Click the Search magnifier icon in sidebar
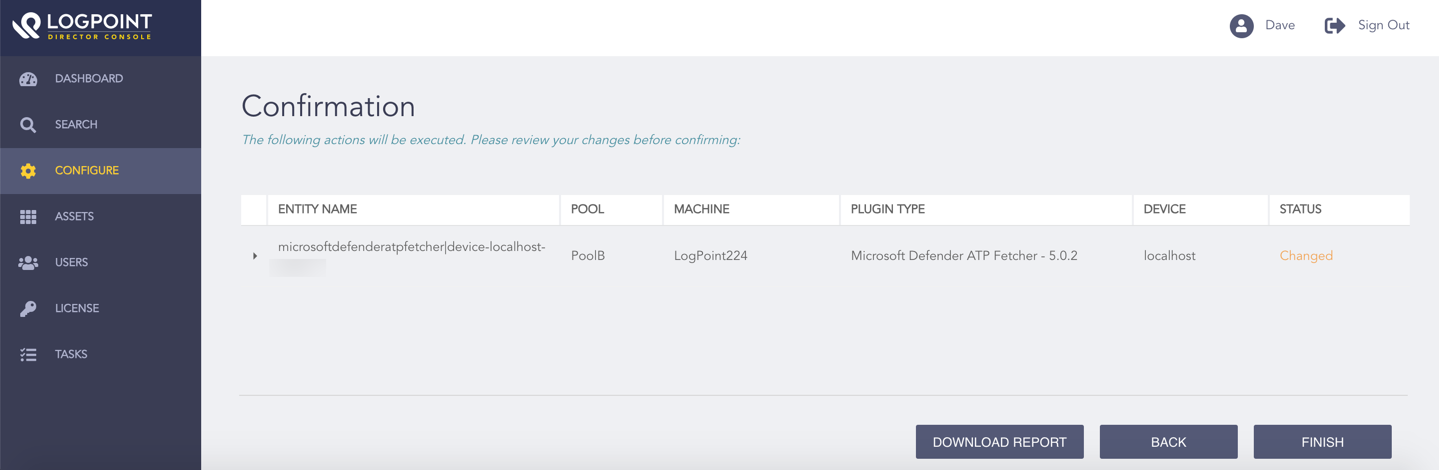Image resolution: width=1439 pixels, height=470 pixels. tap(28, 125)
